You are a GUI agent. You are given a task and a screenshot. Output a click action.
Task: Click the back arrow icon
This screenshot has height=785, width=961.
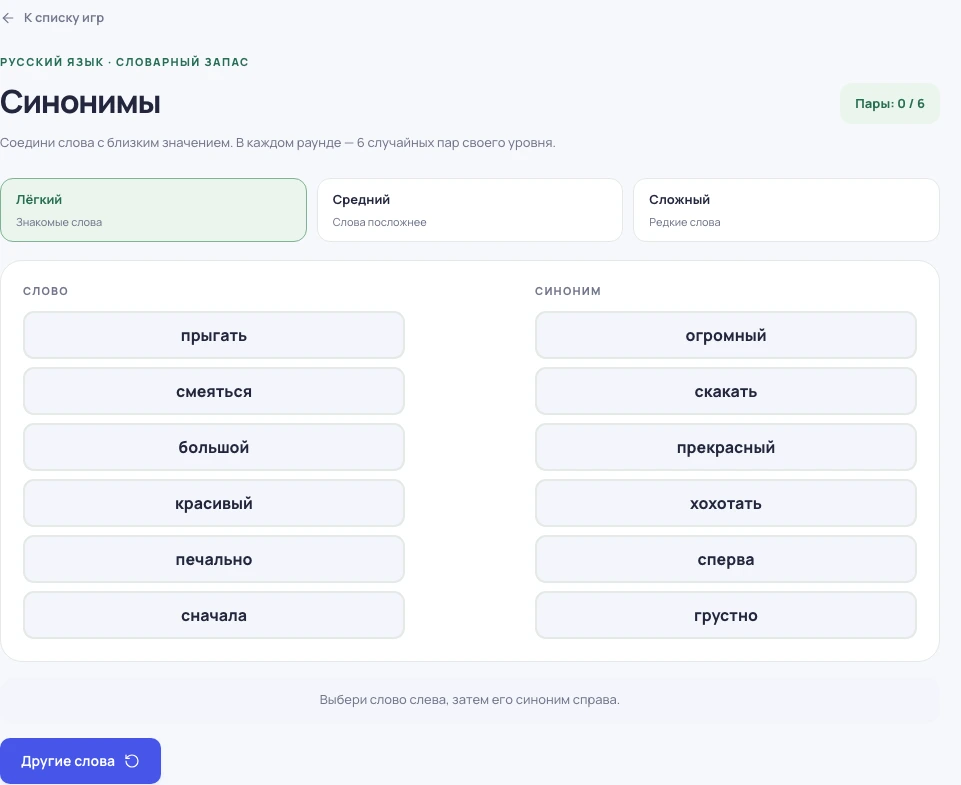point(8,18)
